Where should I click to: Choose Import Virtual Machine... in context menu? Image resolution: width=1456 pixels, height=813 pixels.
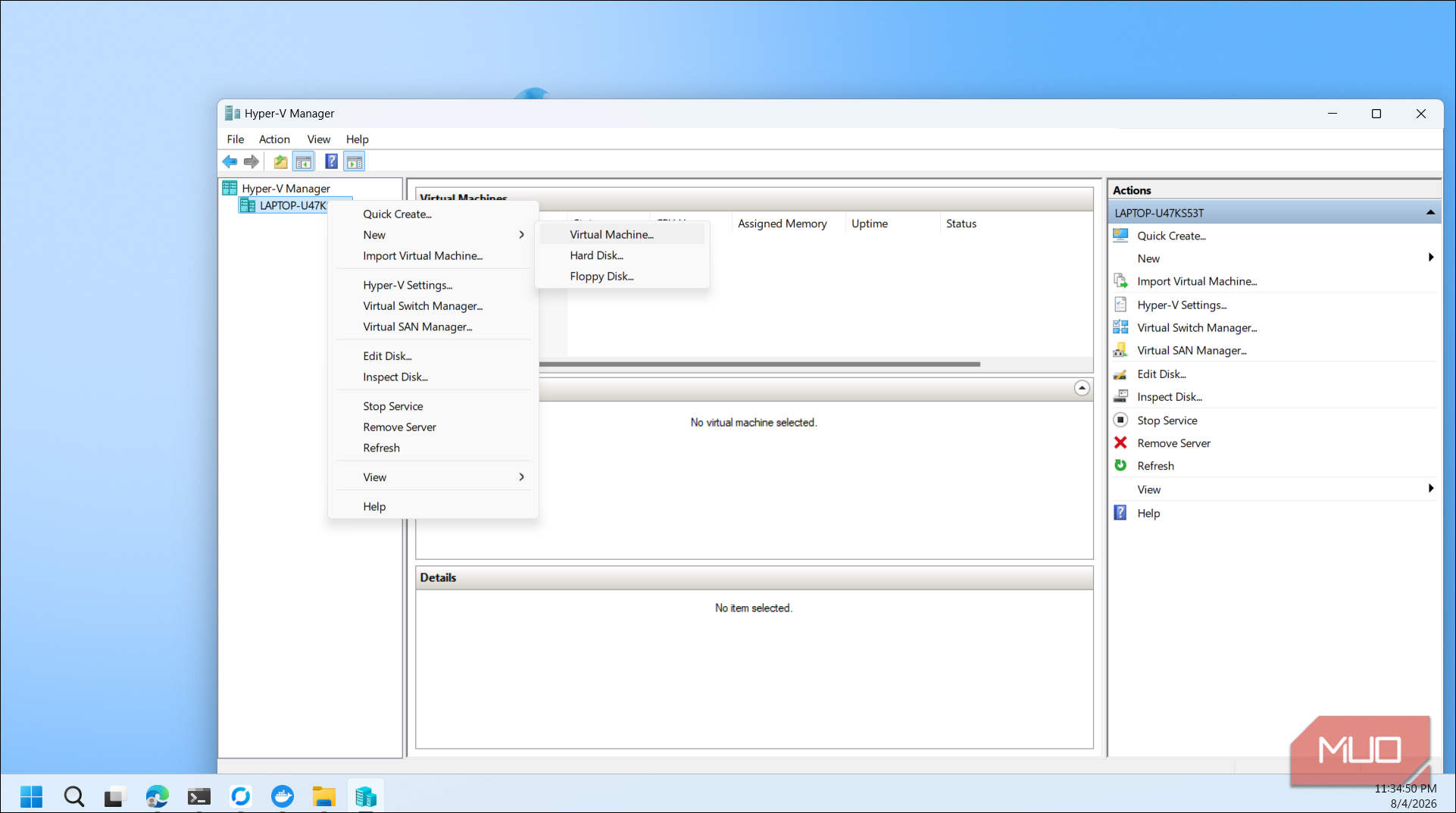(x=433, y=256)
